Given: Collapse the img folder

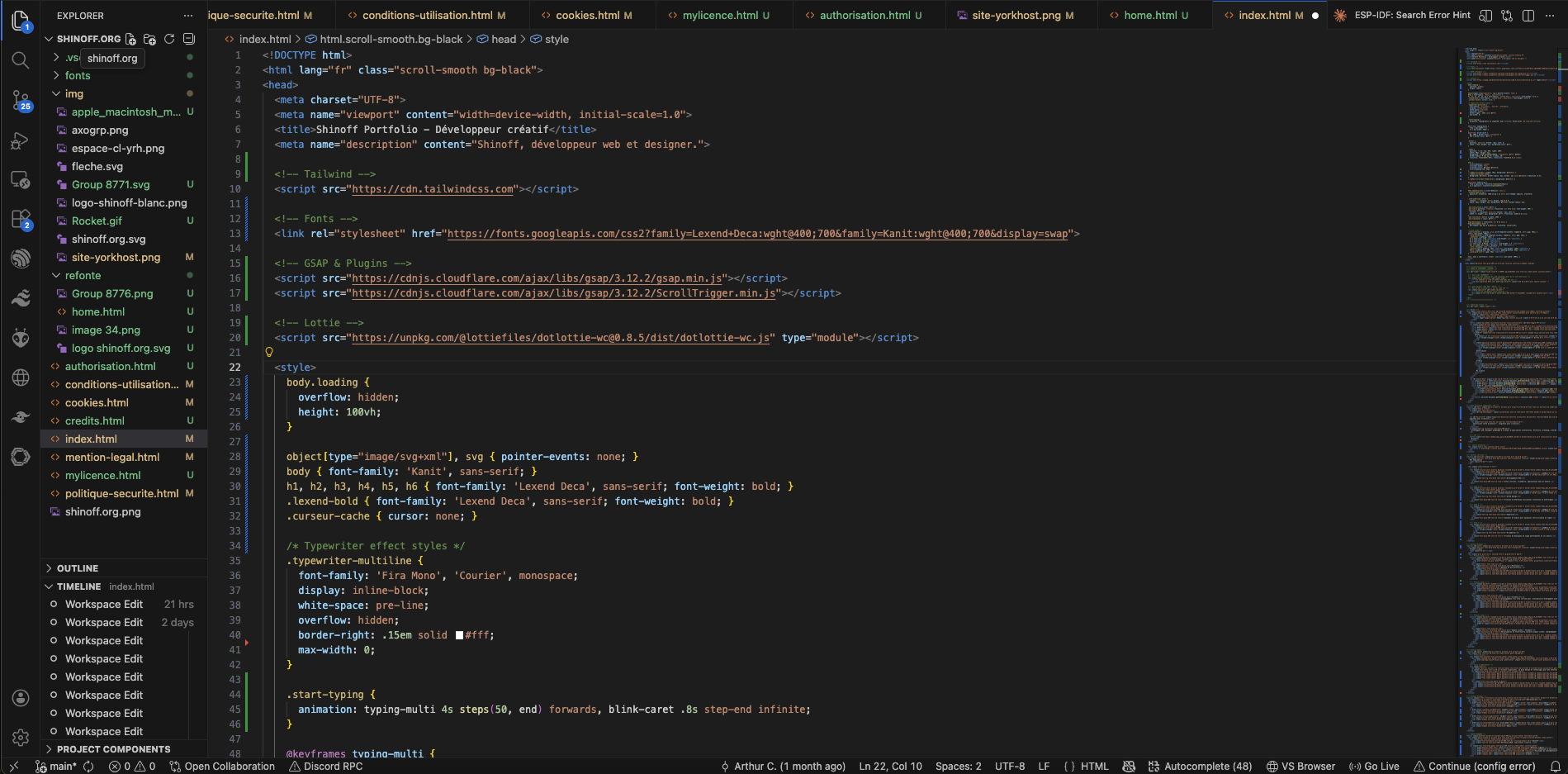Looking at the screenshot, I should pyautogui.click(x=74, y=93).
